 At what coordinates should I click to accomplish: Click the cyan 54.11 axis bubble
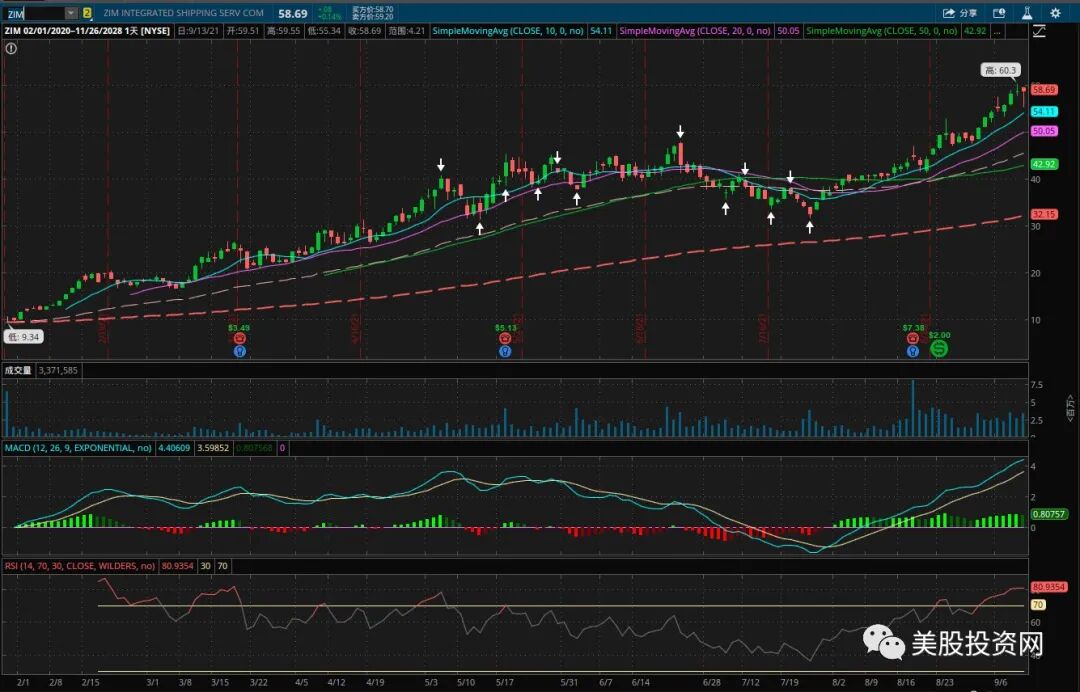point(1044,112)
